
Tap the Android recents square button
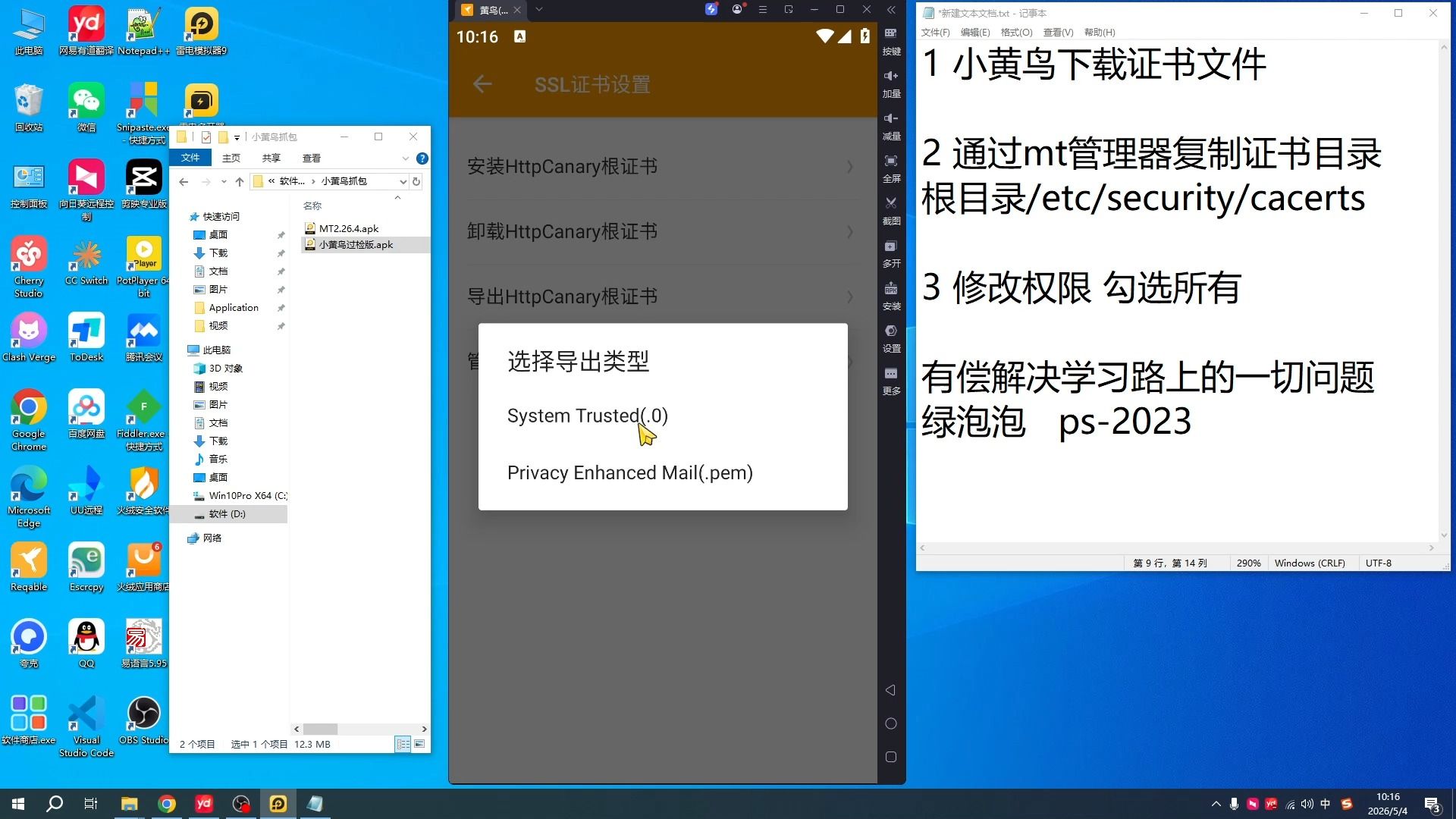coord(891,757)
